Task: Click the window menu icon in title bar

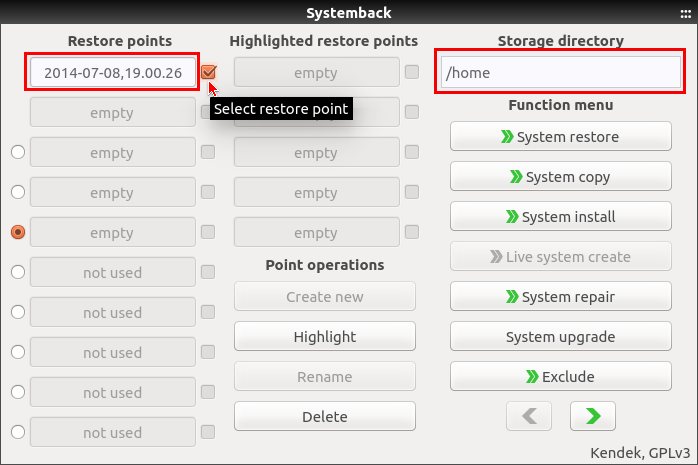Action: click(684, 12)
